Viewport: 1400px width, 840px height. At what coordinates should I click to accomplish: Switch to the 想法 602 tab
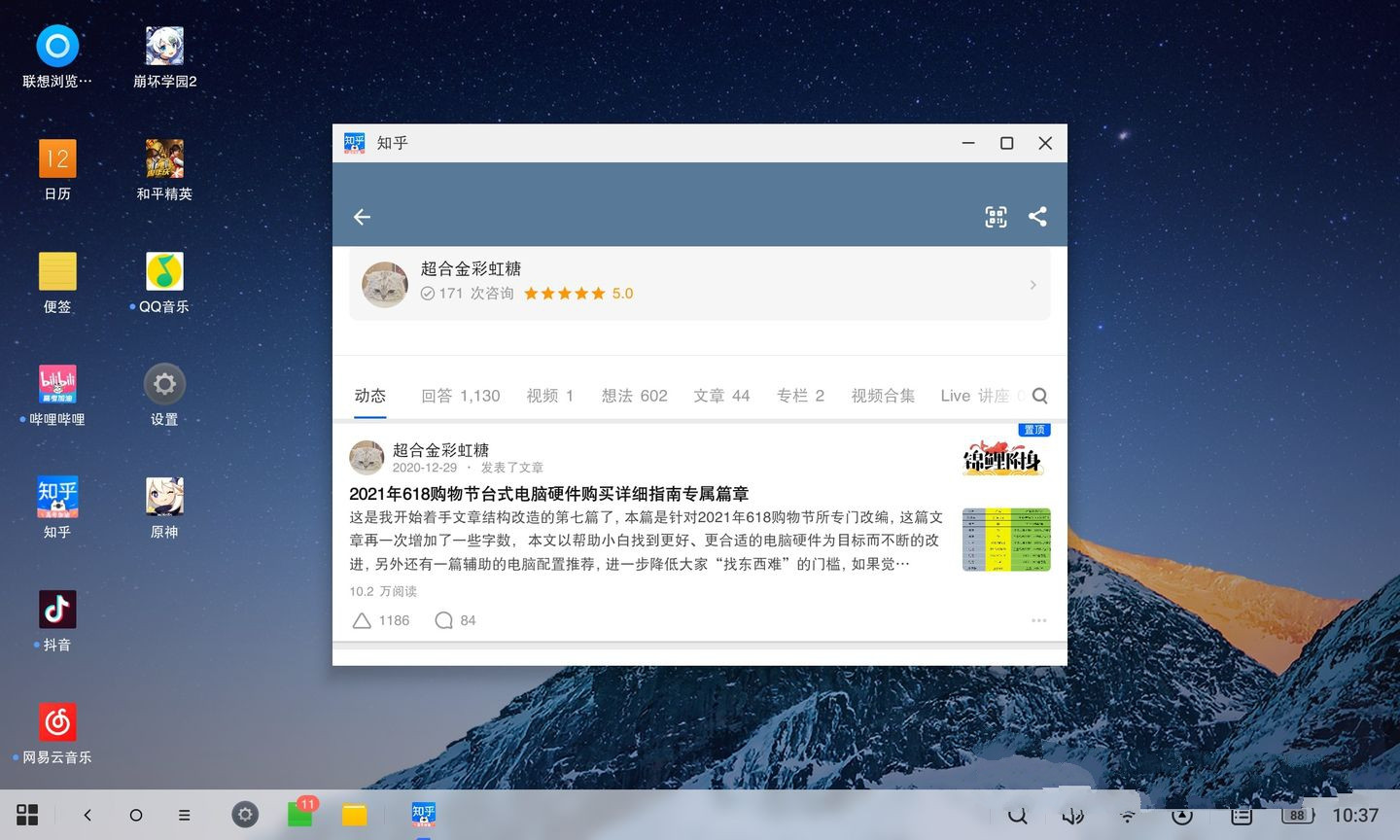click(x=634, y=396)
